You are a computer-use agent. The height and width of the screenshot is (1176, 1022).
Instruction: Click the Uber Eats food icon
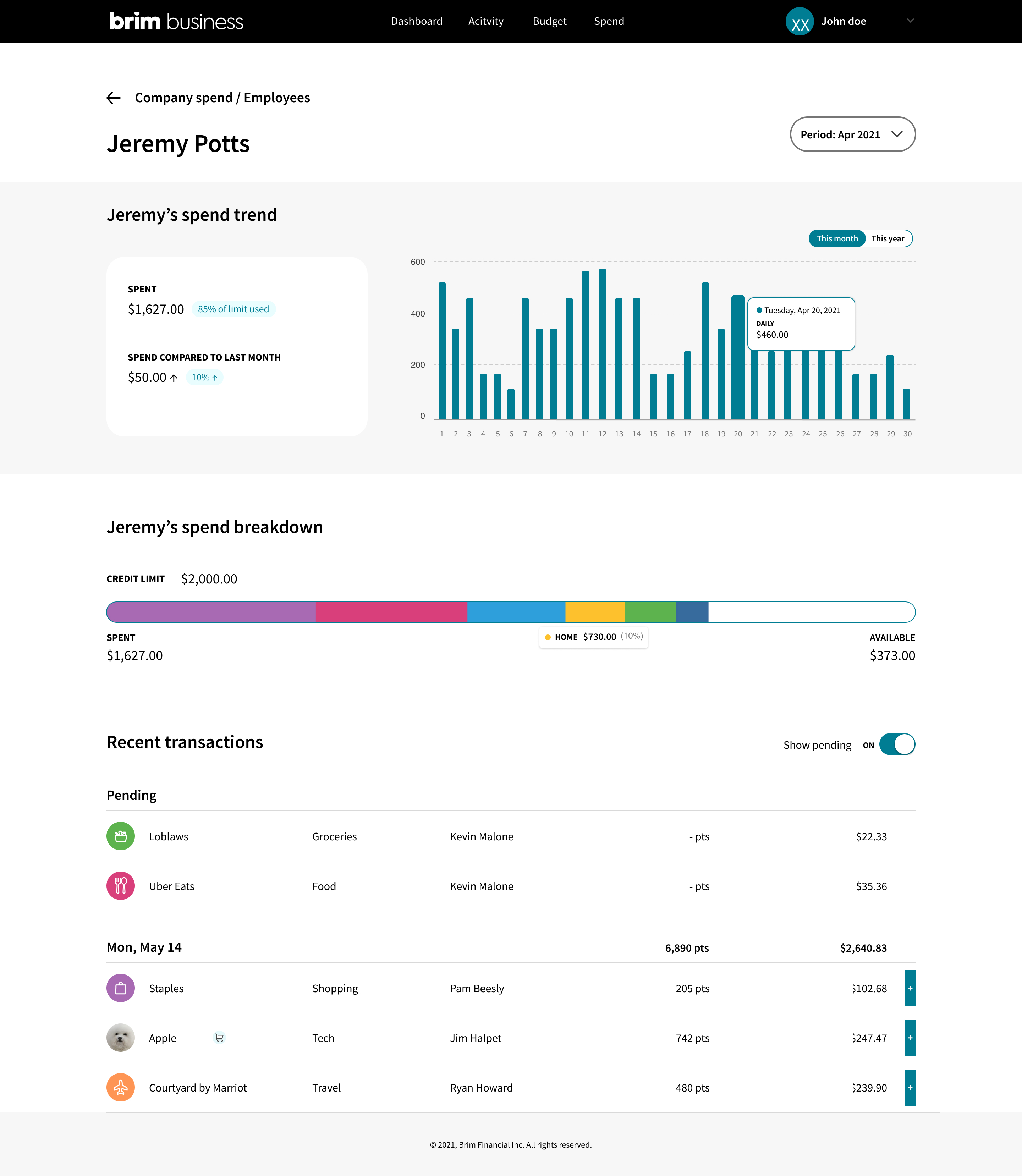click(120, 886)
